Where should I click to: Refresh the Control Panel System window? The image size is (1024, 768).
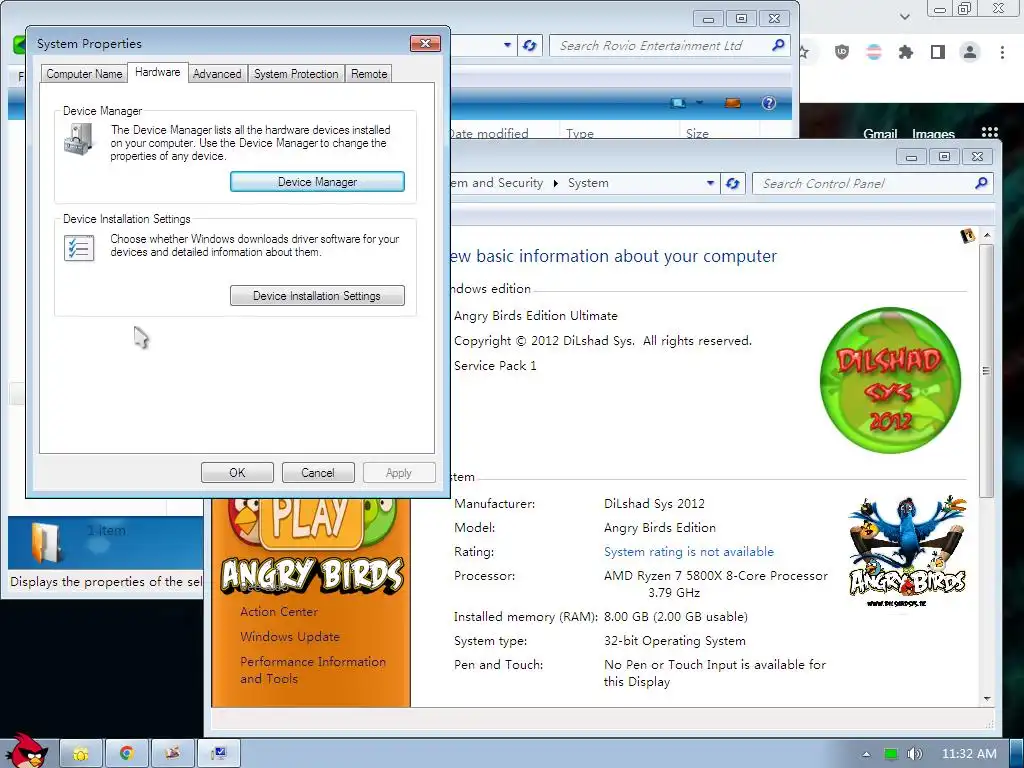point(733,184)
